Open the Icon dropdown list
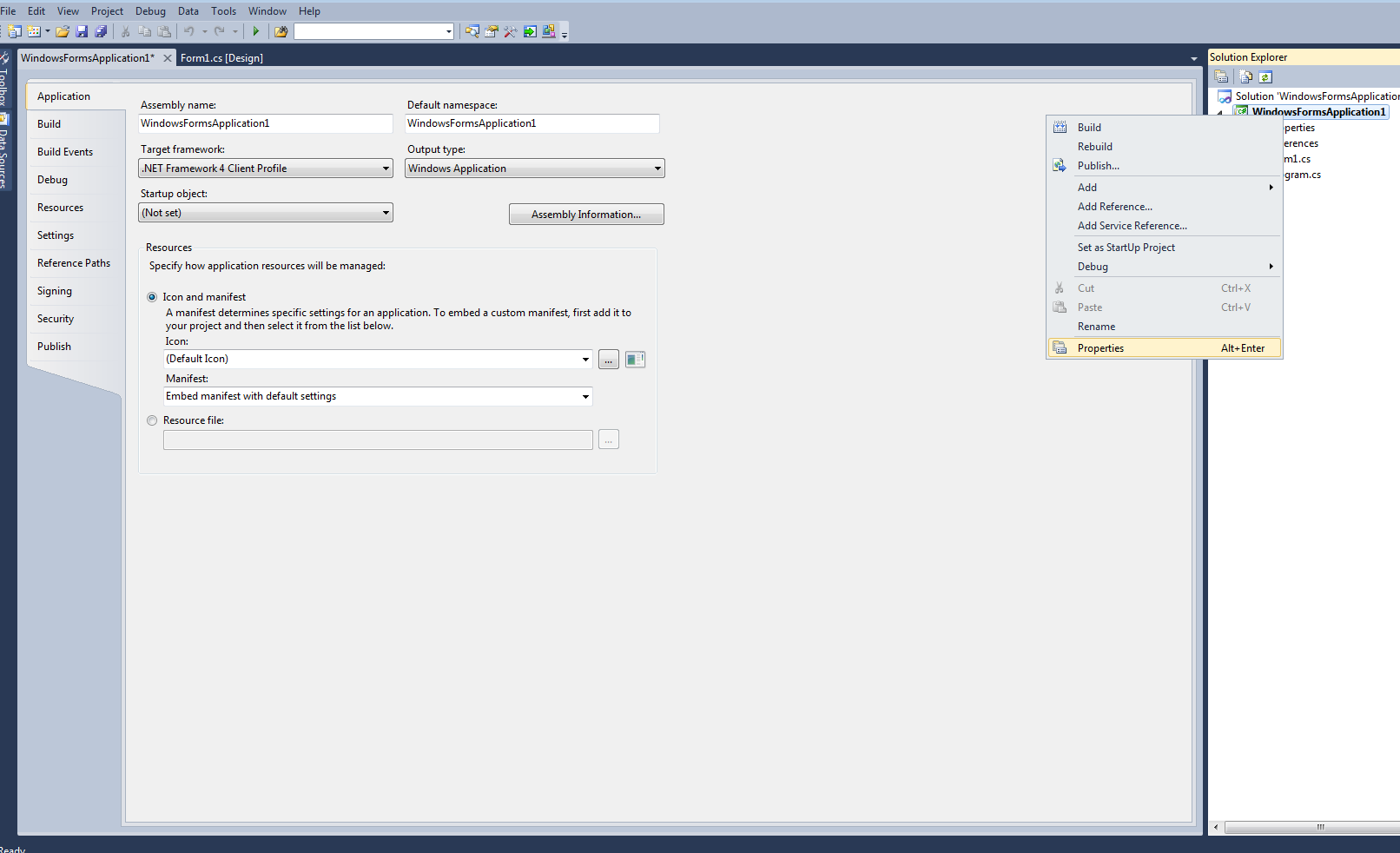 click(x=585, y=360)
